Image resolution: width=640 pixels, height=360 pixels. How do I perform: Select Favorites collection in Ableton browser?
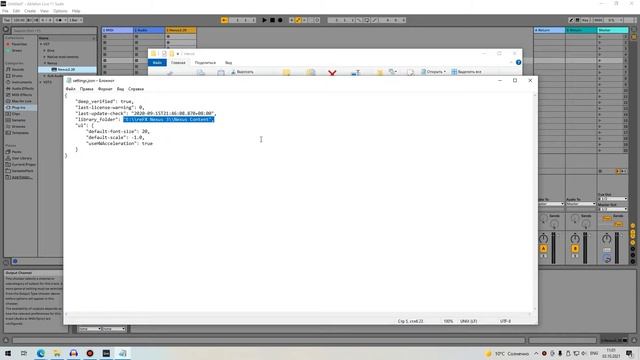pyautogui.click(x=19, y=44)
